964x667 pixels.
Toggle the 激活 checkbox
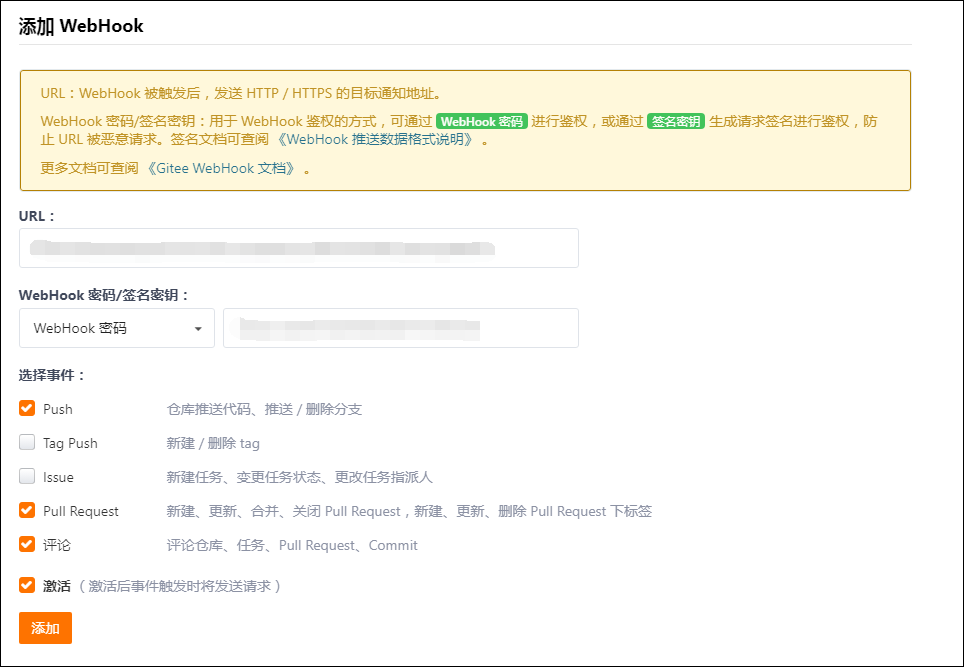coord(27,586)
